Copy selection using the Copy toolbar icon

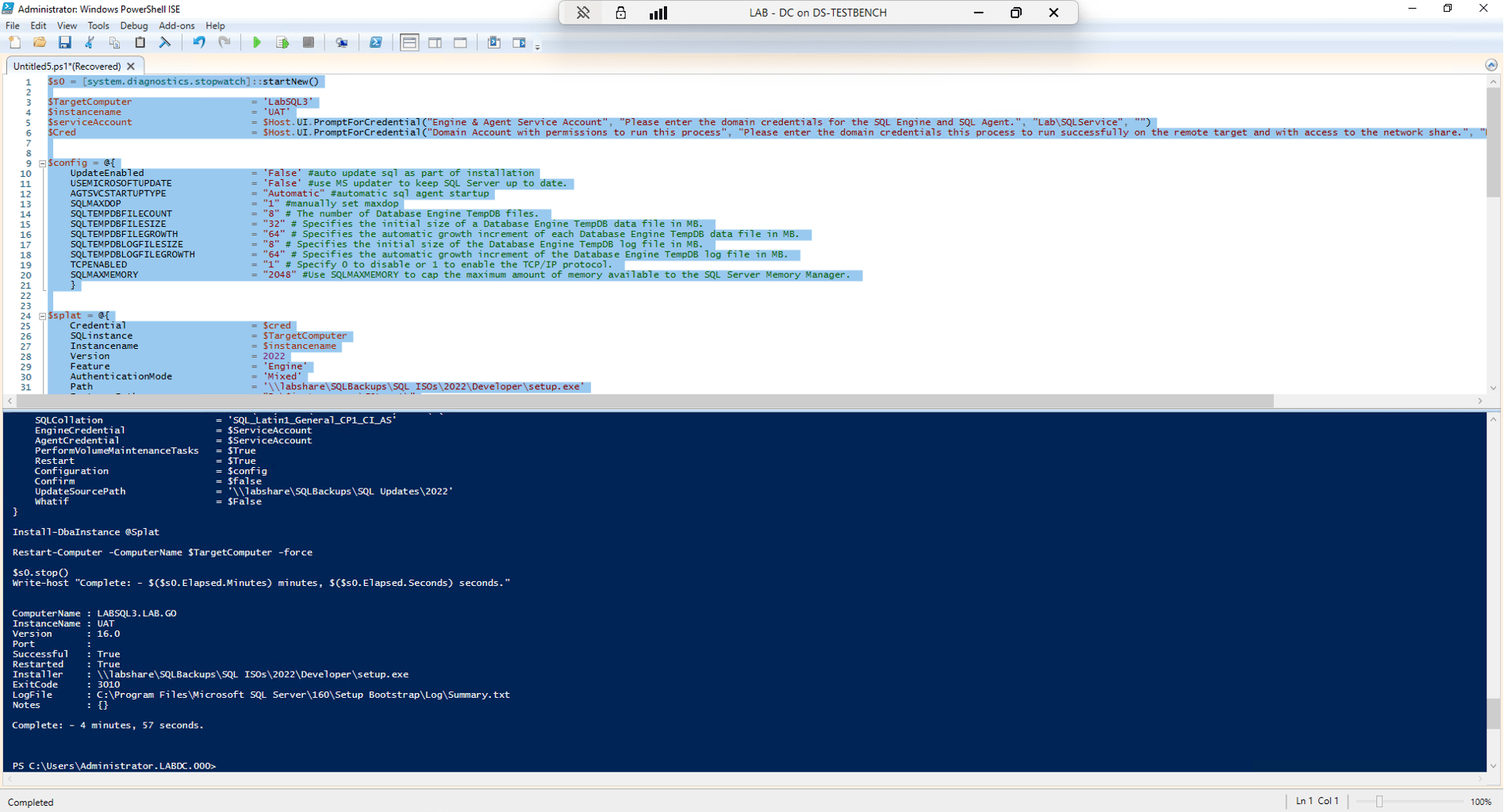coord(115,43)
